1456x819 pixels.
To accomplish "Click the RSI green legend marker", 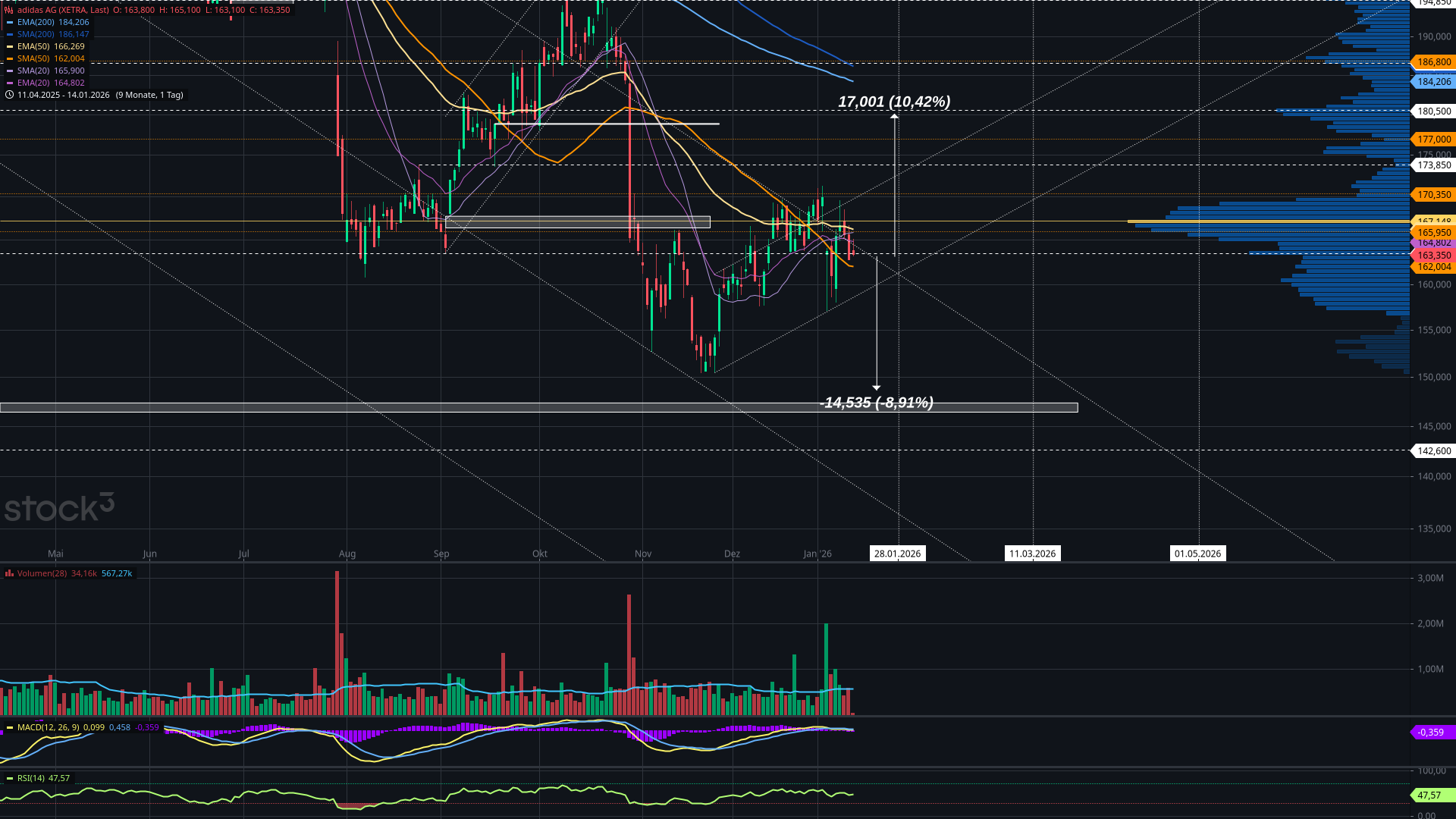I will click(10, 779).
